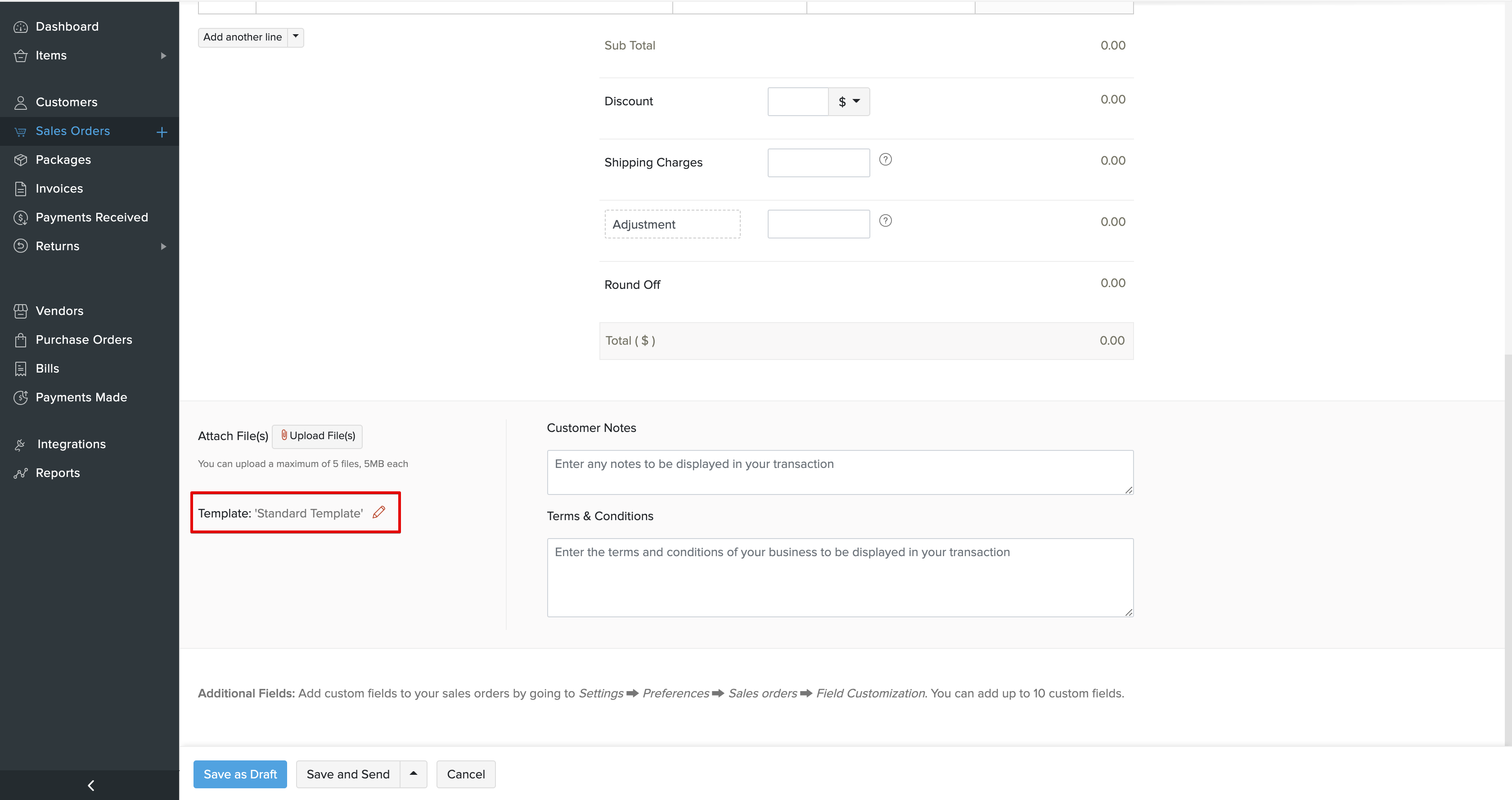This screenshot has height=800, width=1512.
Task: Click the plus icon next to Sales Orders
Action: (162, 132)
